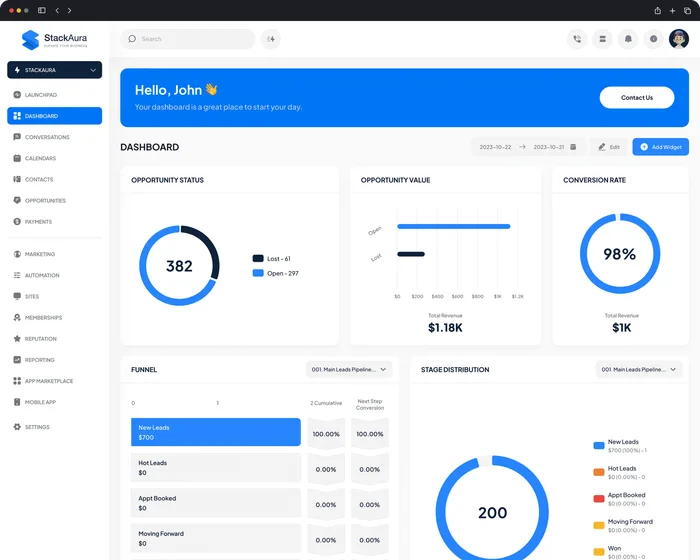The height and width of the screenshot is (560, 700).
Task: Click the Open bar in the Opportunity Value chart
Action: [454, 226]
